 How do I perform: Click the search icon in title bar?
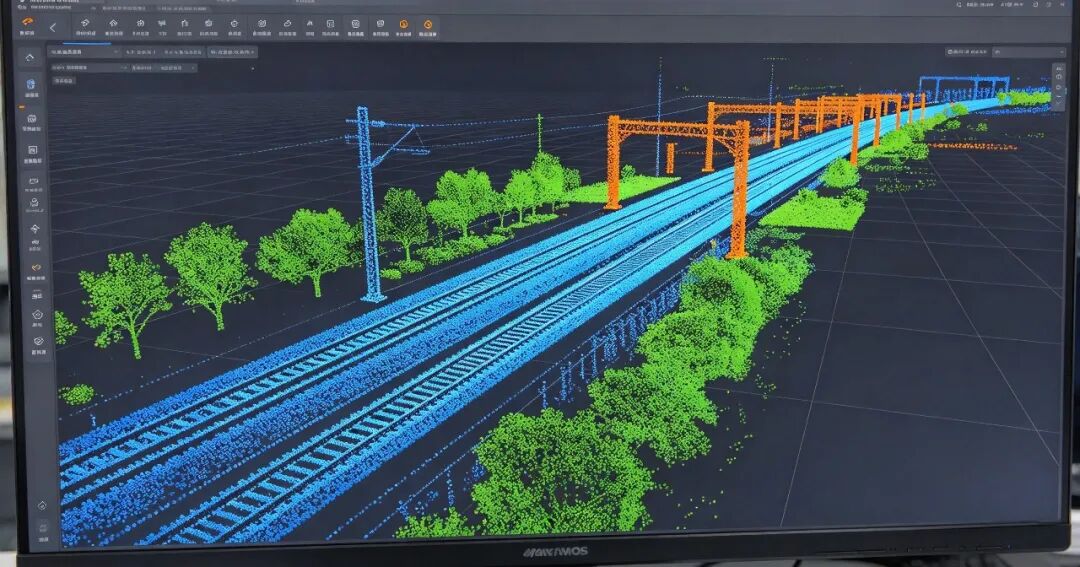pos(959,5)
